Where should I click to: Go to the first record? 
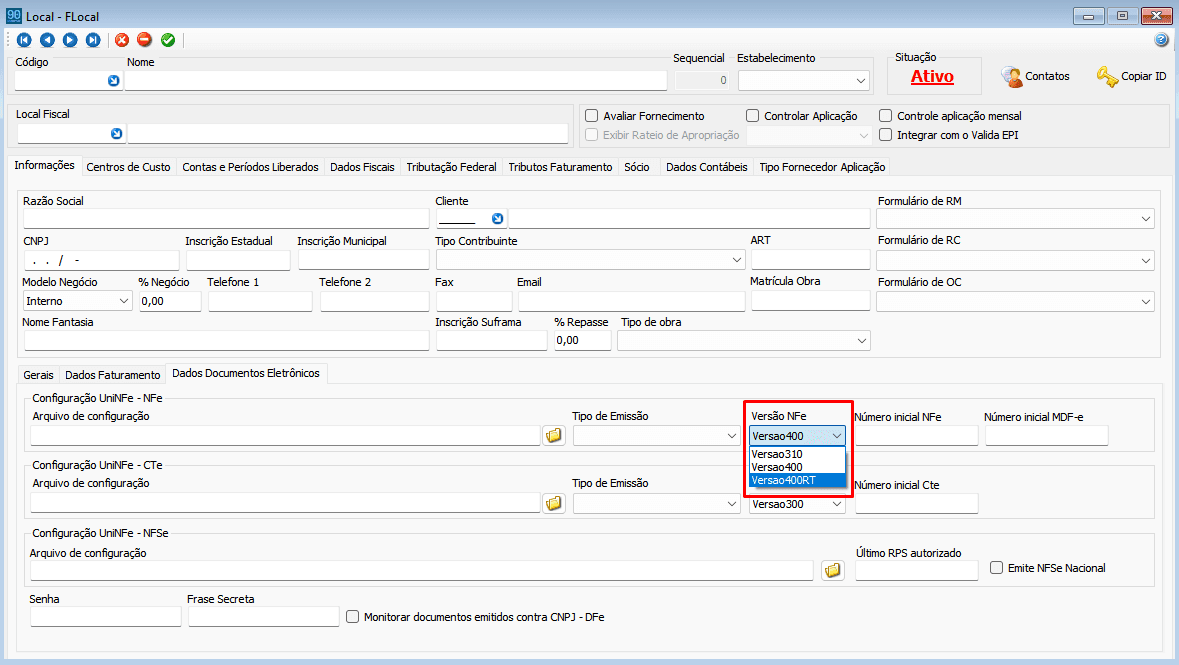coord(24,40)
